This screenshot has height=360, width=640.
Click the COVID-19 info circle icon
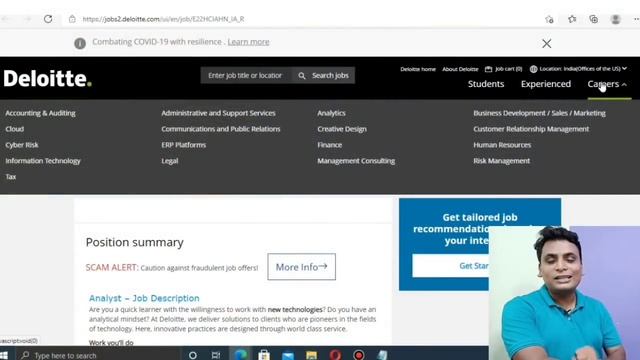80,43
